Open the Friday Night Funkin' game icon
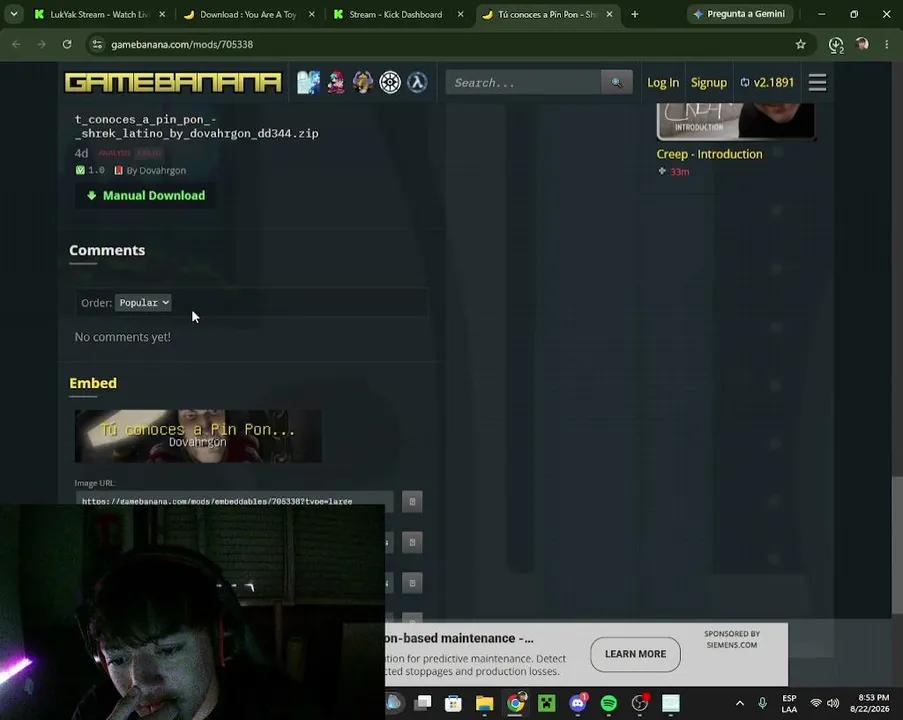 point(336,82)
